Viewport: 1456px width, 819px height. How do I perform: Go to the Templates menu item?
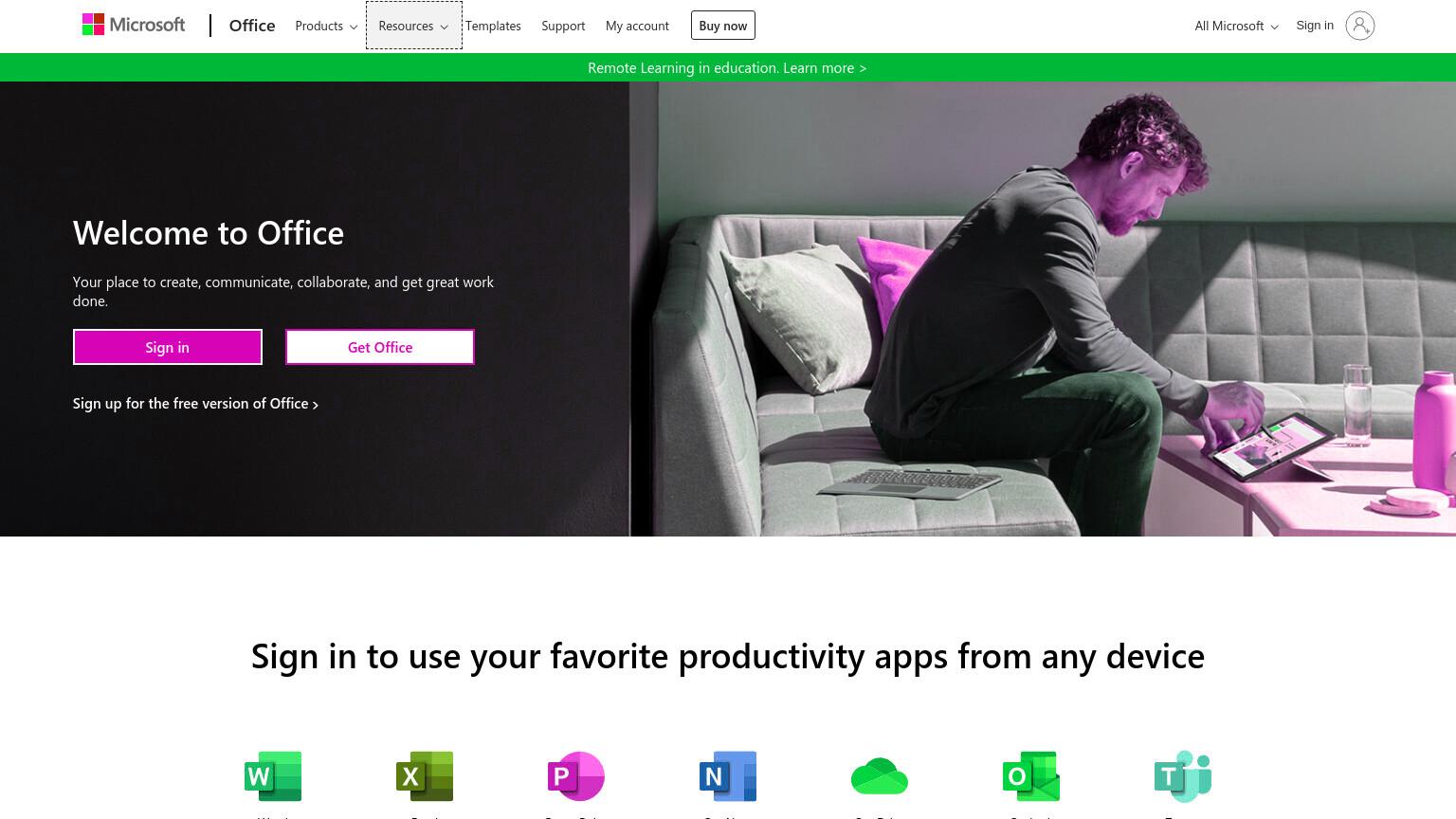[493, 26]
